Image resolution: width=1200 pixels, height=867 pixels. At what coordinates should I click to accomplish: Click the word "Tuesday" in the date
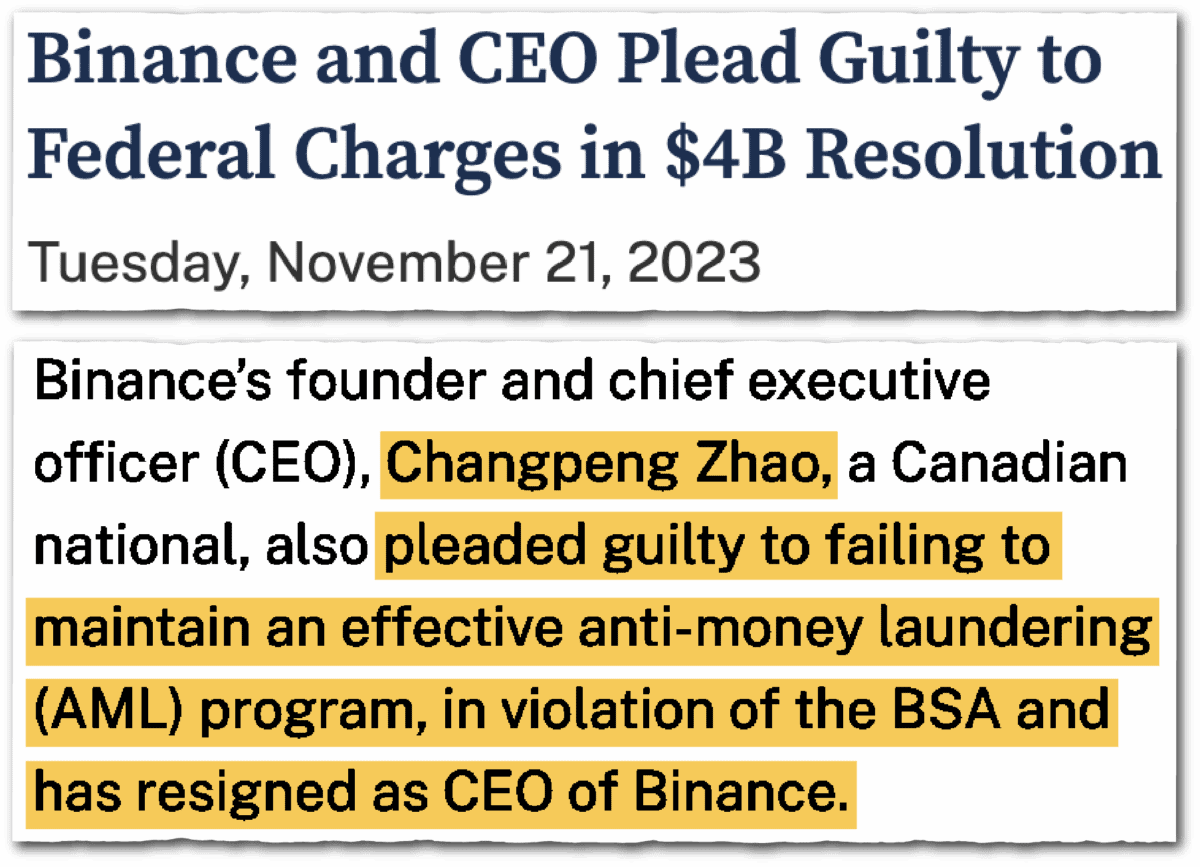pos(134,265)
